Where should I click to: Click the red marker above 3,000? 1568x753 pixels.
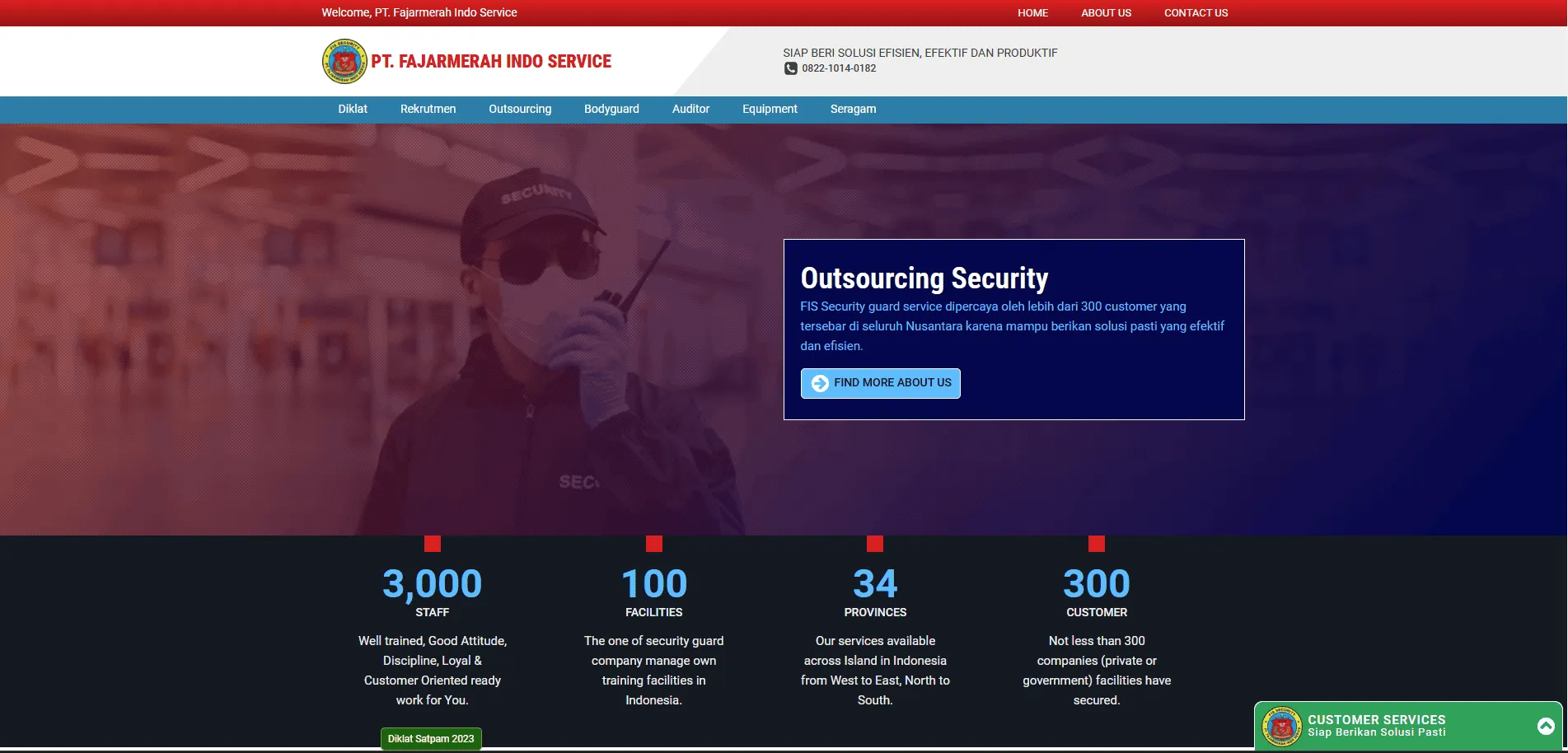click(x=432, y=544)
